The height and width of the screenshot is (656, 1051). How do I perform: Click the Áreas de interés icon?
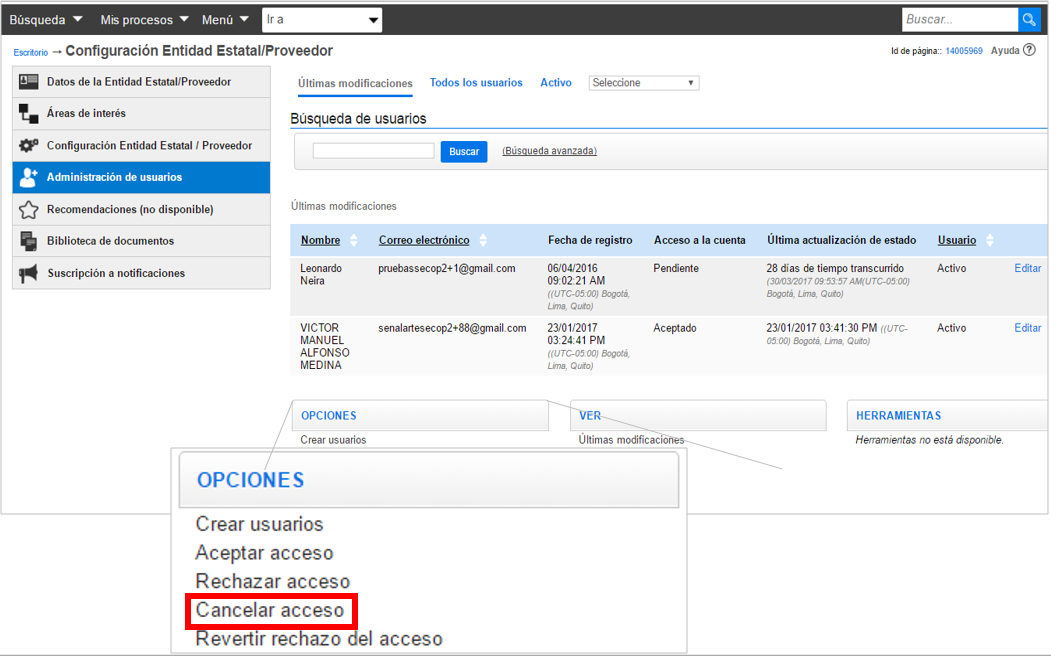pyautogui.click(x=29, y=114)
